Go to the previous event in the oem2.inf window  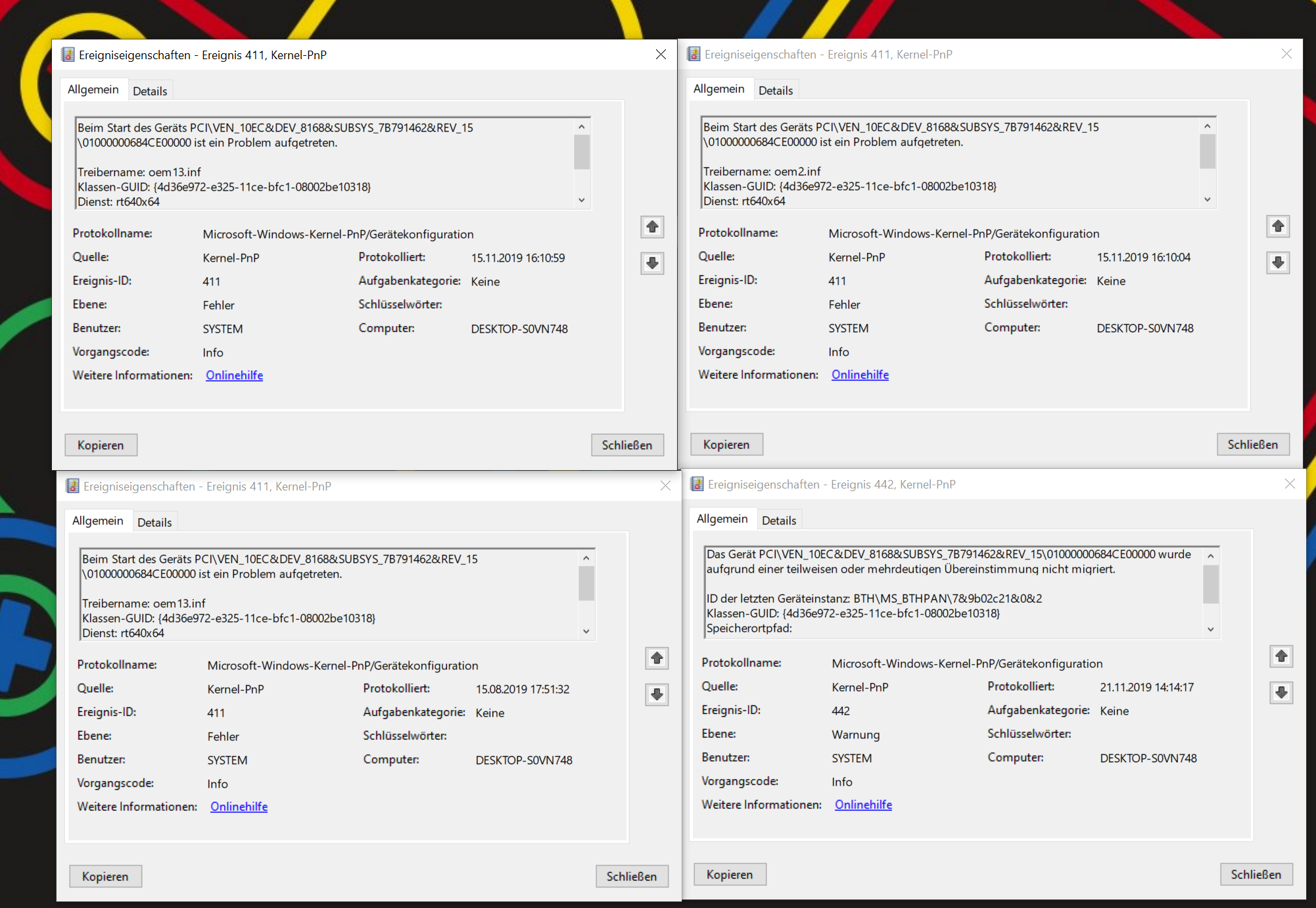1278,226
